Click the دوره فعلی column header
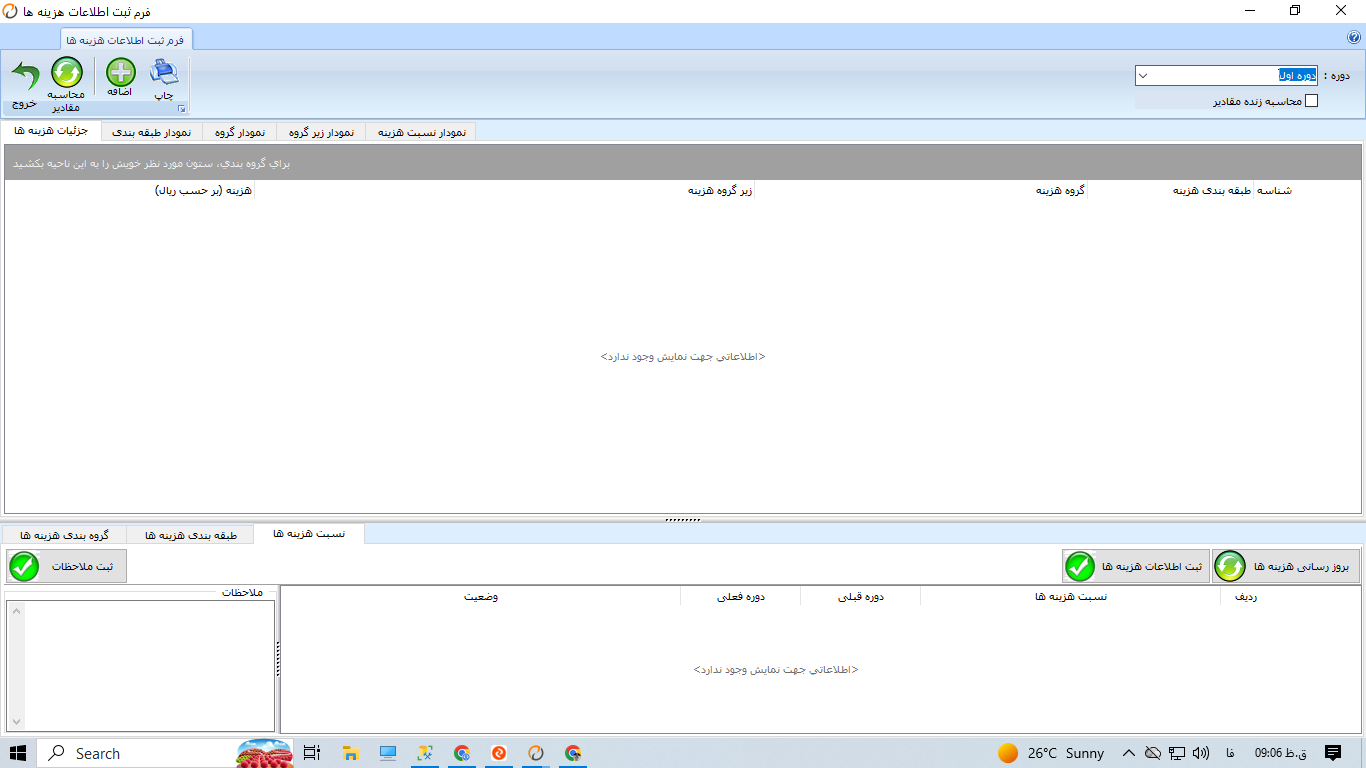 (x=740, y=596)
